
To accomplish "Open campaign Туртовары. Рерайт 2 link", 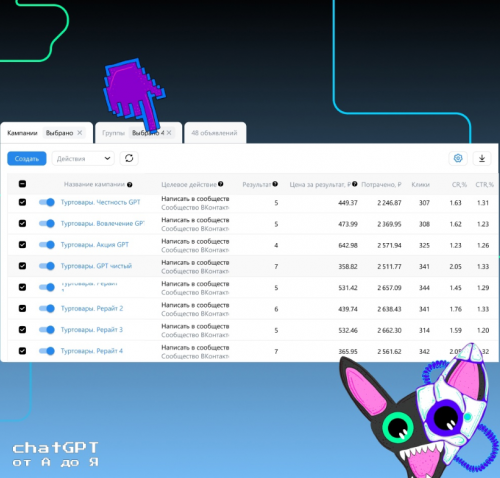I will point(92,309).
